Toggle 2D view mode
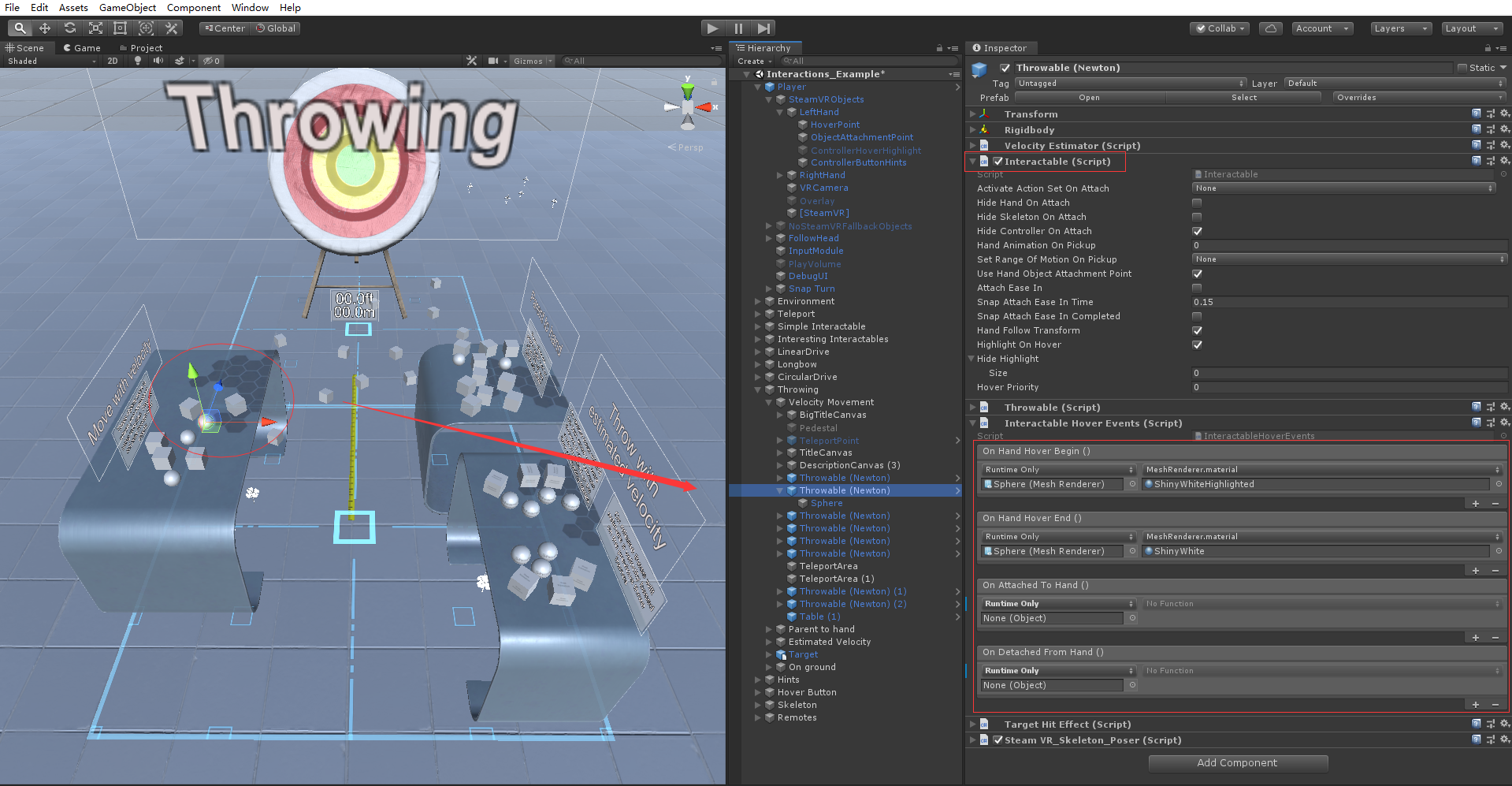 point(113,61)
